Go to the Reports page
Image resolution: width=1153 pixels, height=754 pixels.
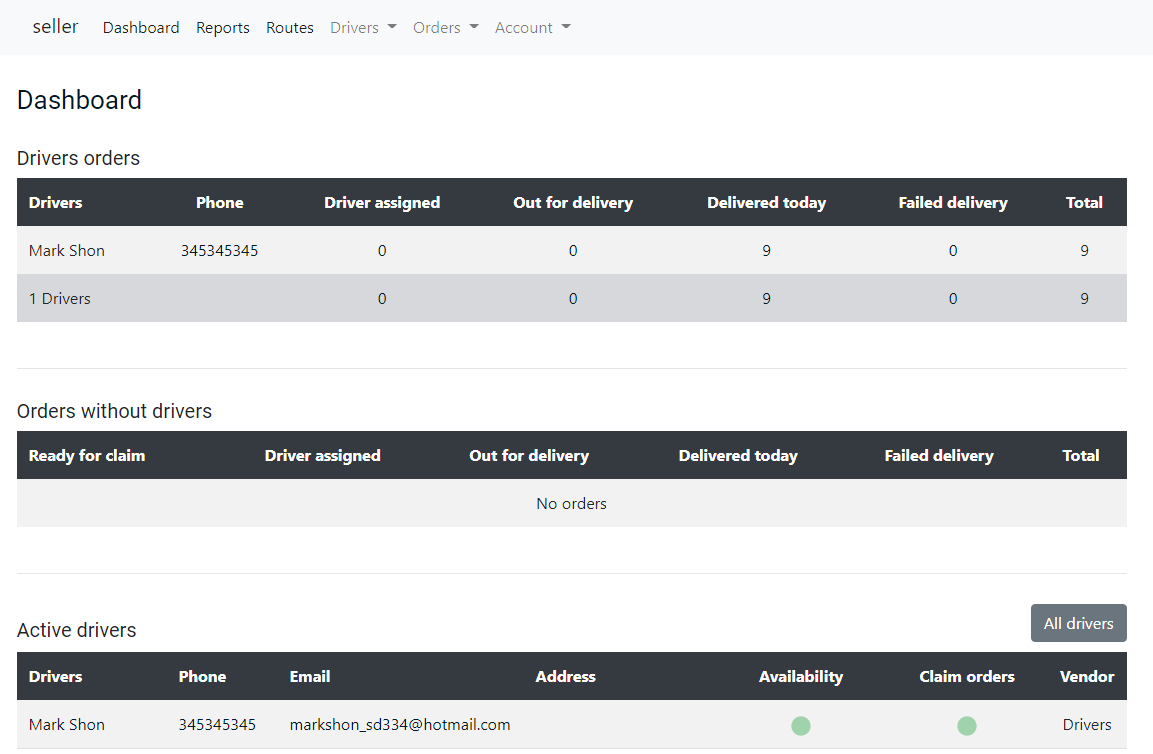[223, 28]
